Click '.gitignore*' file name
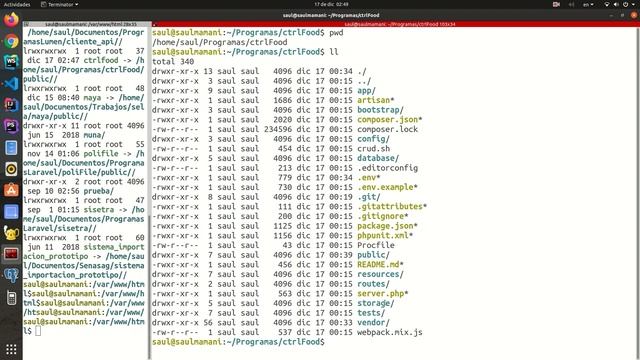The width and height of the screenshot is (640, 360). coord(382,216)
